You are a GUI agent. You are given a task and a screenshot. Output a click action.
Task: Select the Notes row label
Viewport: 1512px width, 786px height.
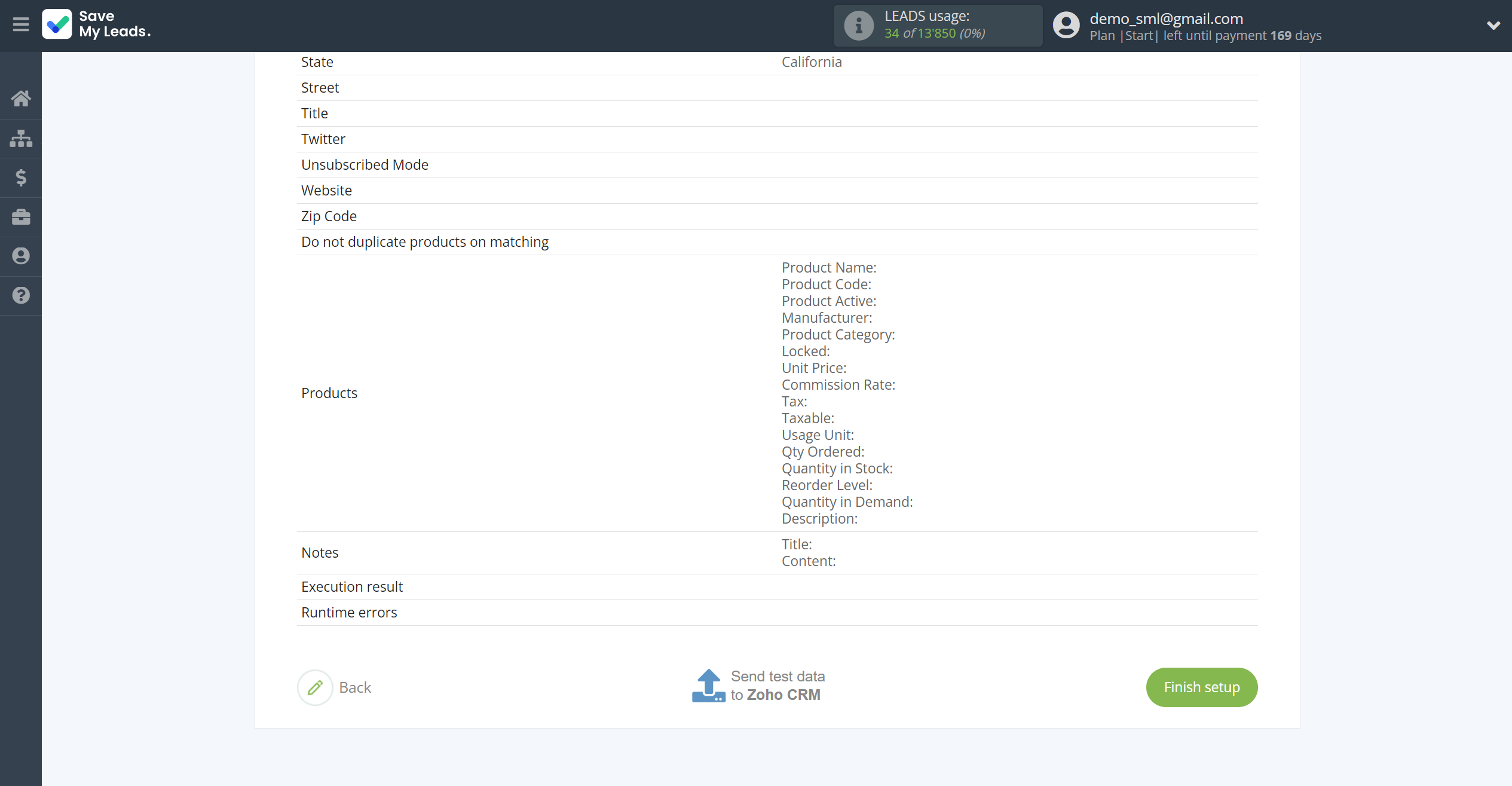point(320,553)
